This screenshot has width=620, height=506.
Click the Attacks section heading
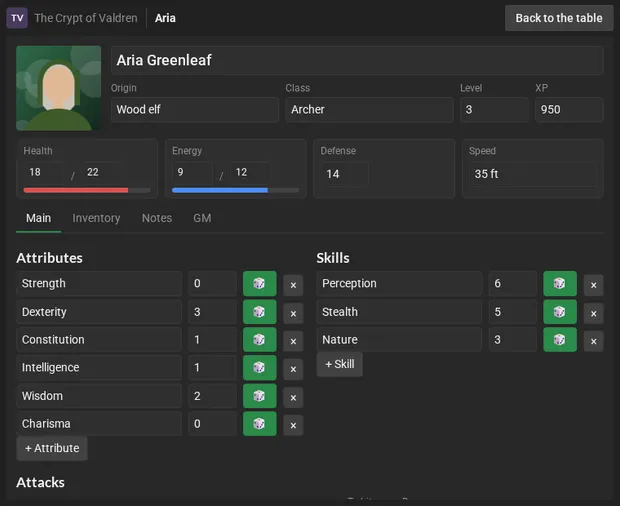tap(40, 483)
